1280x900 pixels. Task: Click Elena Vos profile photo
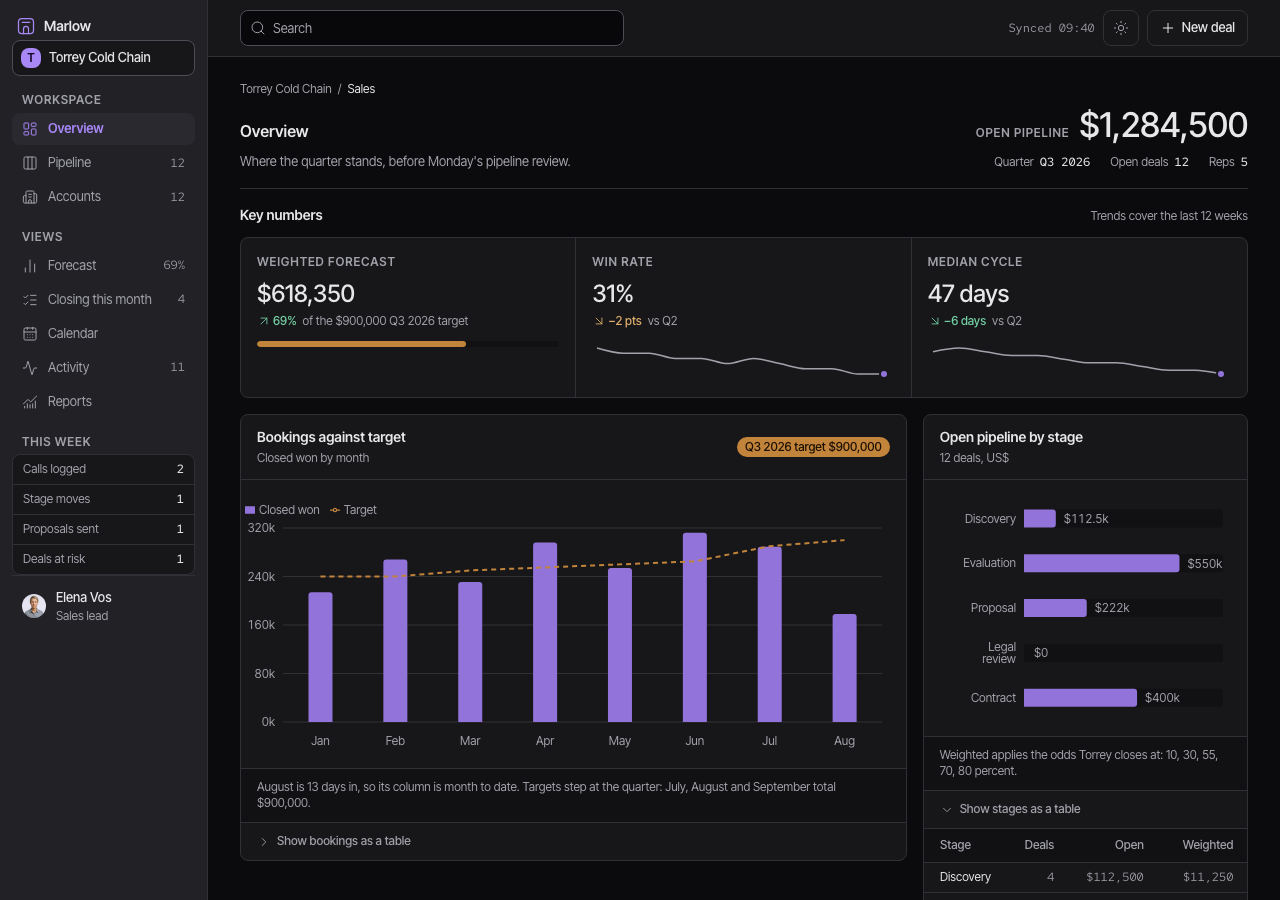(x=34, y=606)
